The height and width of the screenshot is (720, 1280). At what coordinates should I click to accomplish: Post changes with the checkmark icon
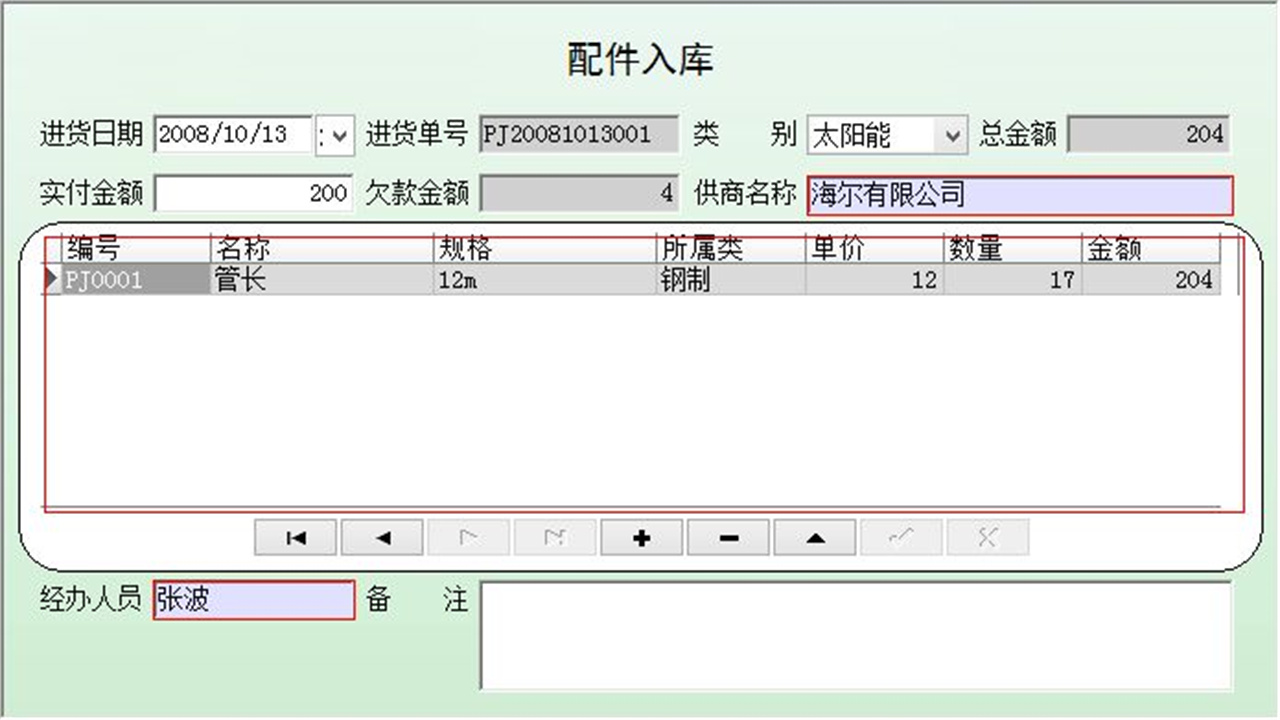pos(900,537)
